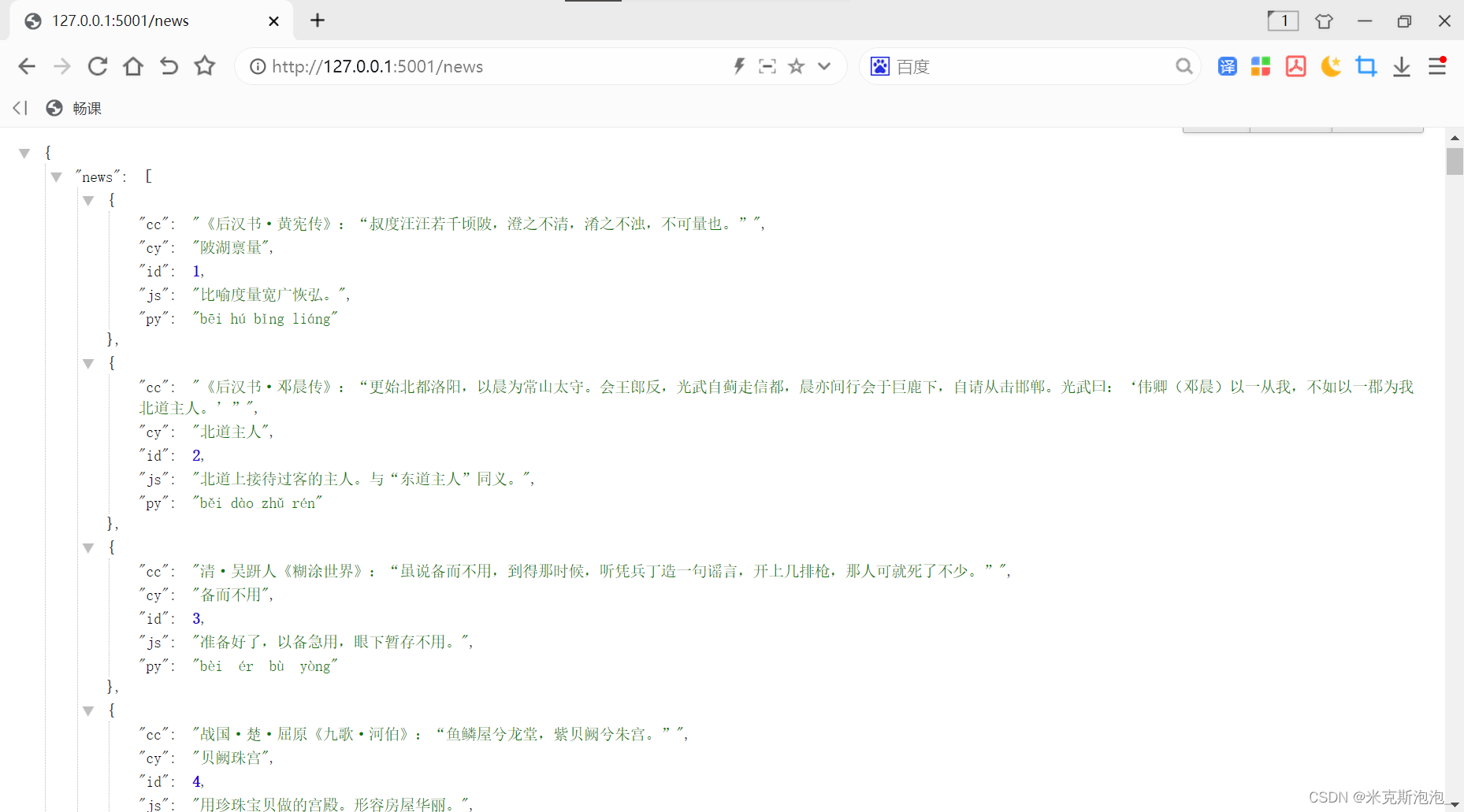Go to the browser home page
Image resolution: width=1464 pixels, height=812 pixels.
pos(132,66)
